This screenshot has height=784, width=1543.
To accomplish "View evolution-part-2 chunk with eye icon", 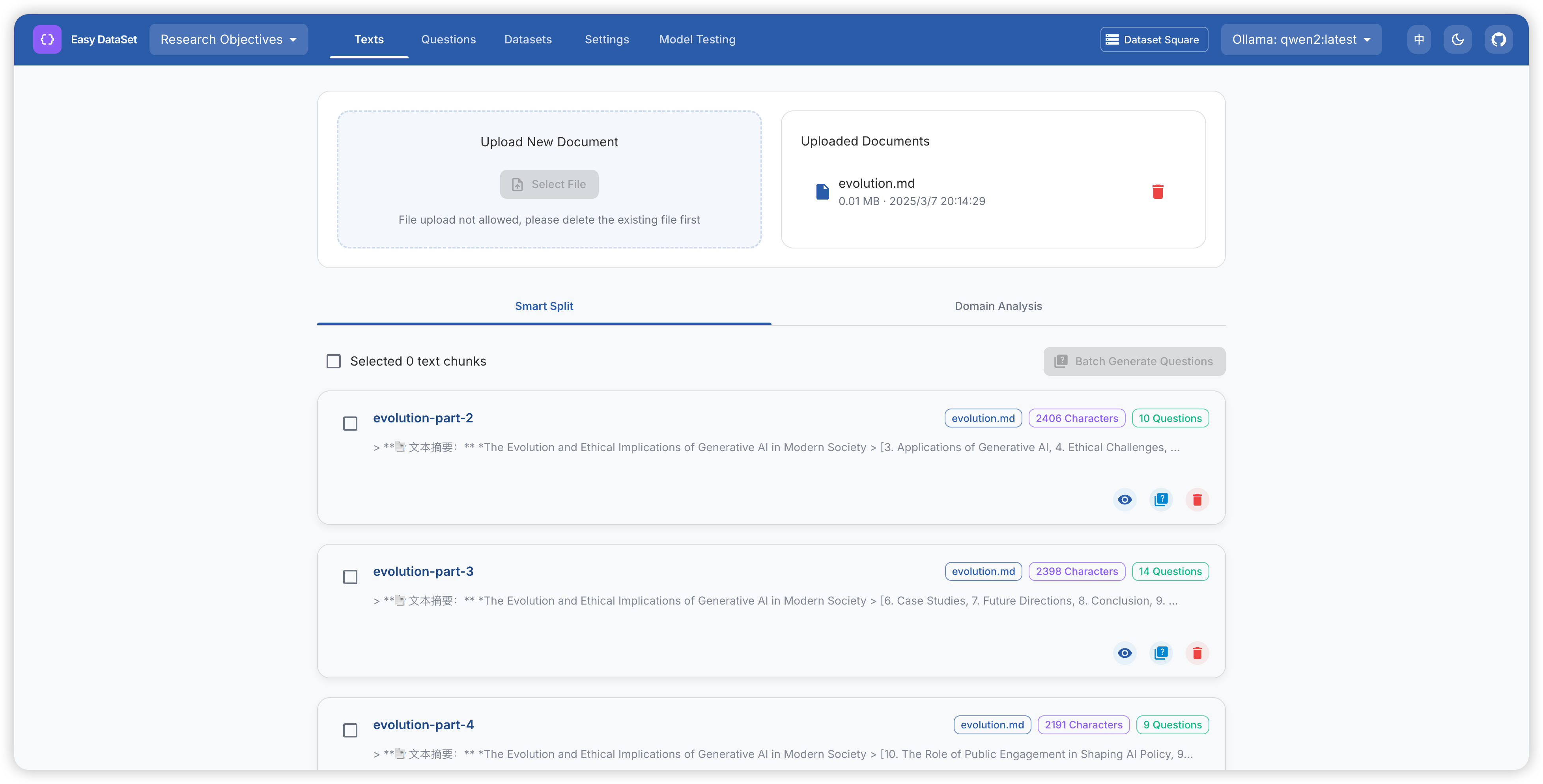I will 1124,500.
